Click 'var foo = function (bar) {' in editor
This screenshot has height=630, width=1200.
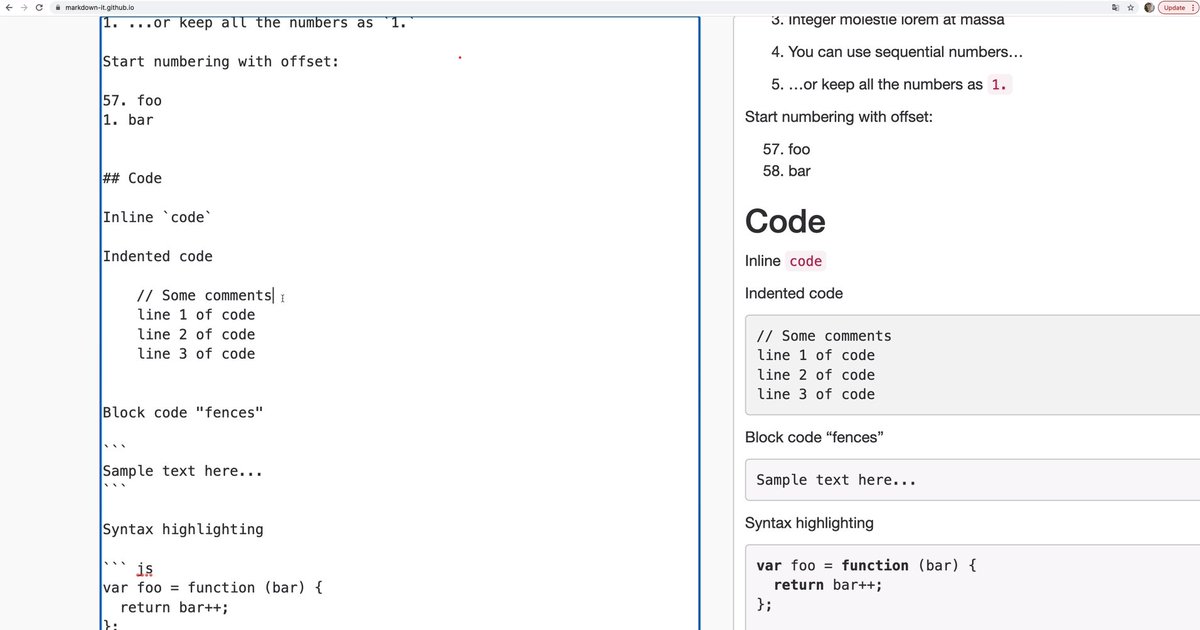coord(213,588)
